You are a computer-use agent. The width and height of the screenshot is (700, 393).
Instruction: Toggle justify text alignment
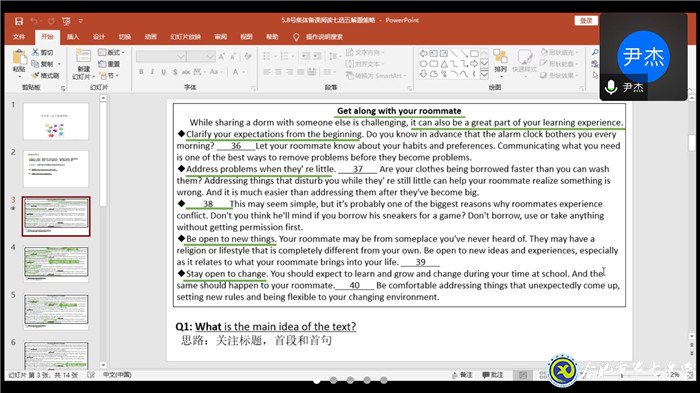coord(300,72)
